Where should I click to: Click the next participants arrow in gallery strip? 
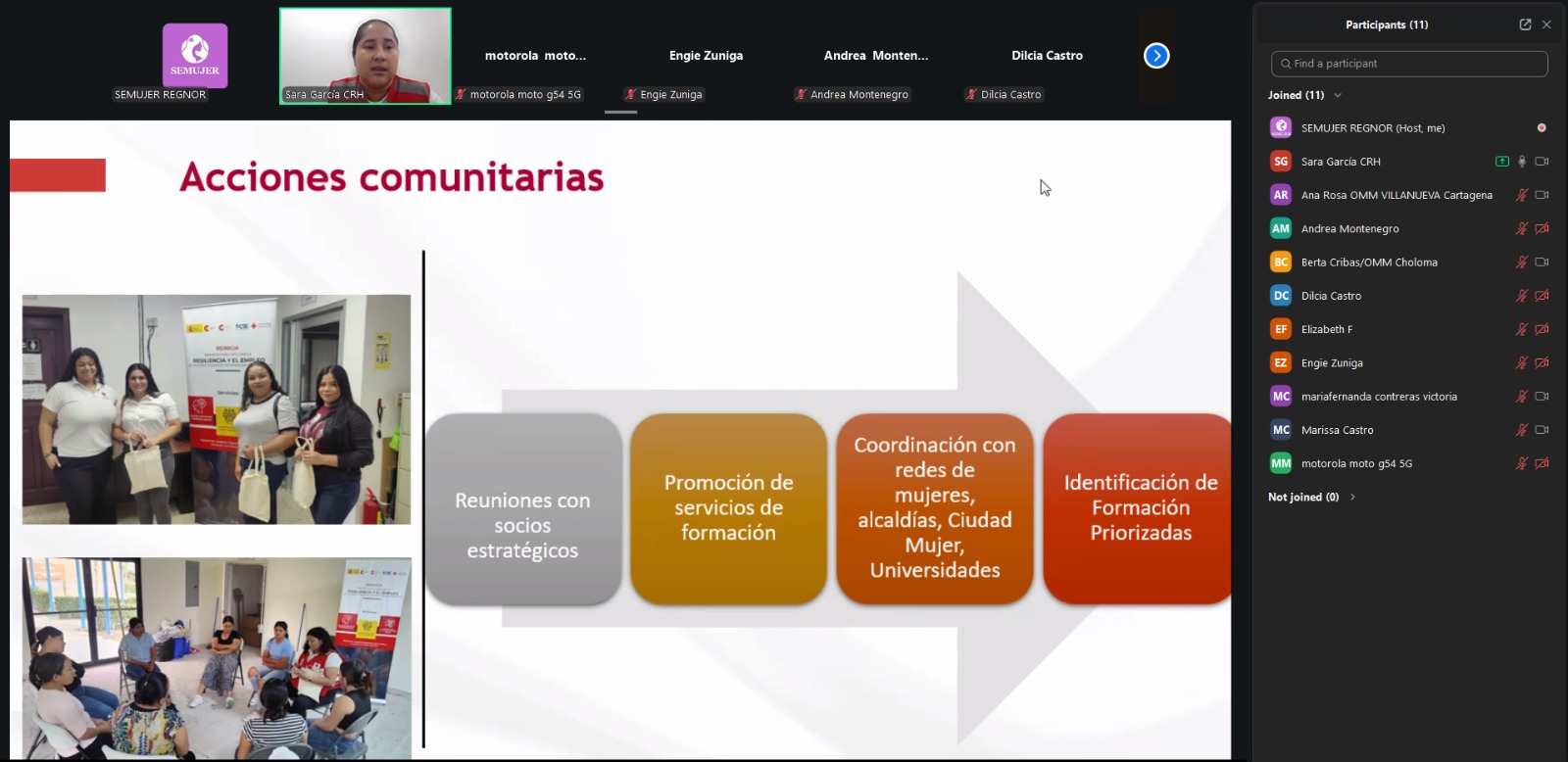pyautogui.click(x=1156, y=56)
